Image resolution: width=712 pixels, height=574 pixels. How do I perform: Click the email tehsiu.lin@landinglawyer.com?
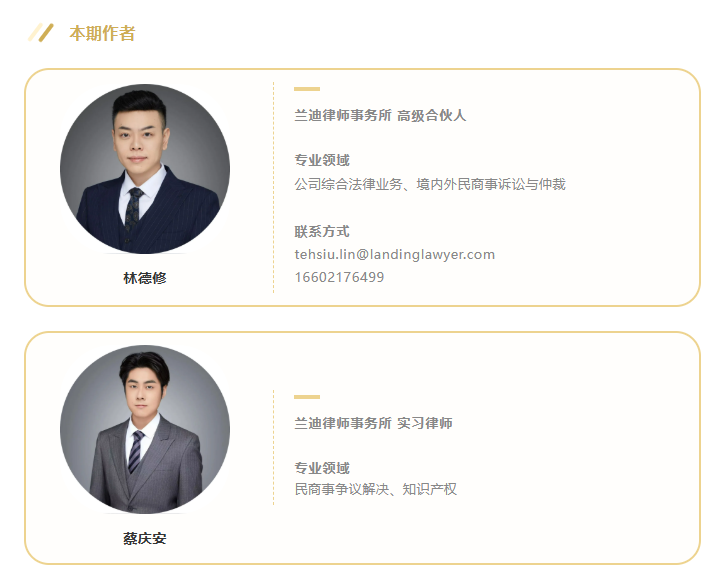coord(395,254)
